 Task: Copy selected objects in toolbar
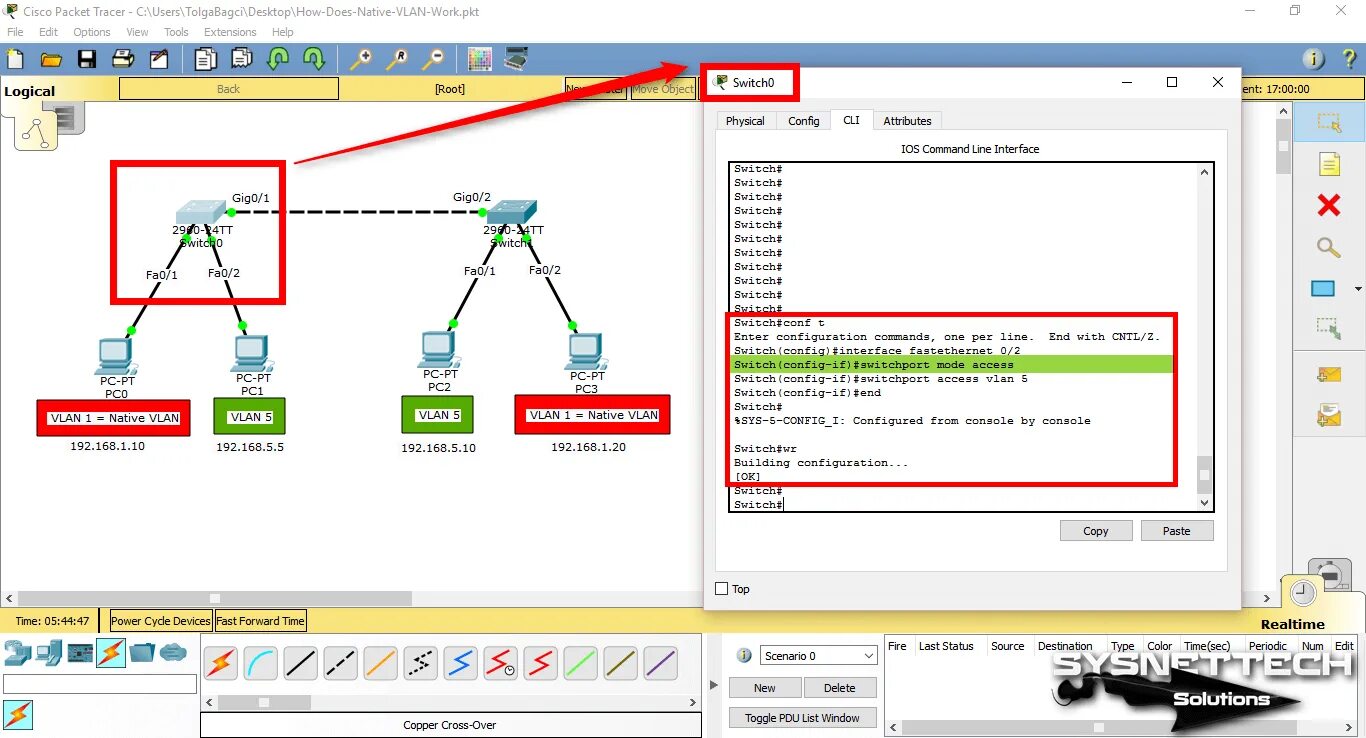(x=205, y=59)
